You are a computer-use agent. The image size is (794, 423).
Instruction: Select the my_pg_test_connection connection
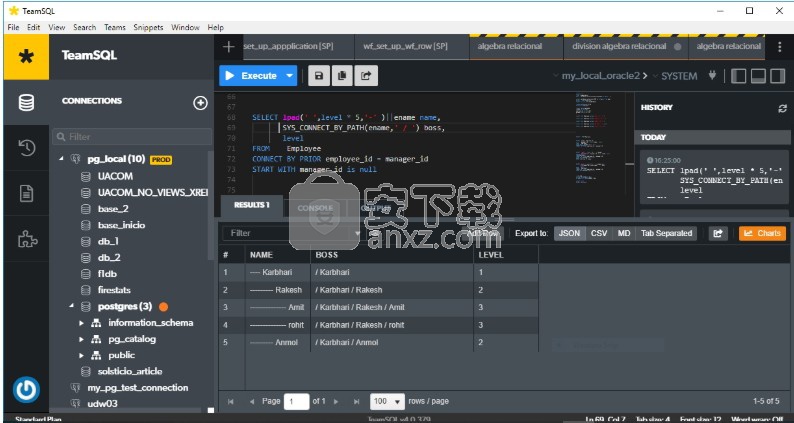tap(138, 388)
